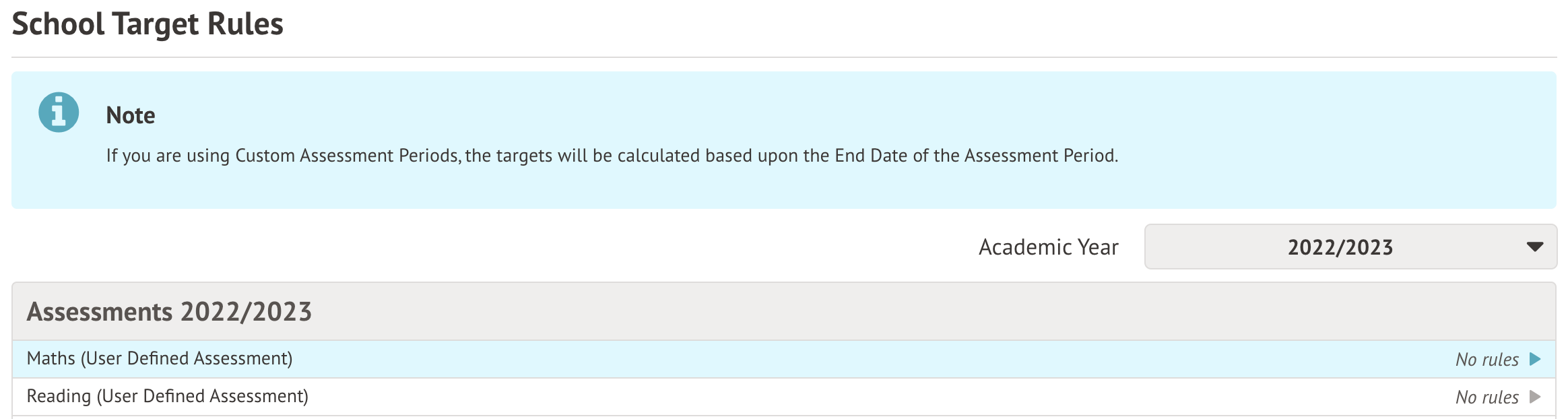Click "Custom Assessment Periods" in the note text
The image size is (1568, 419).
click(347, 156)
